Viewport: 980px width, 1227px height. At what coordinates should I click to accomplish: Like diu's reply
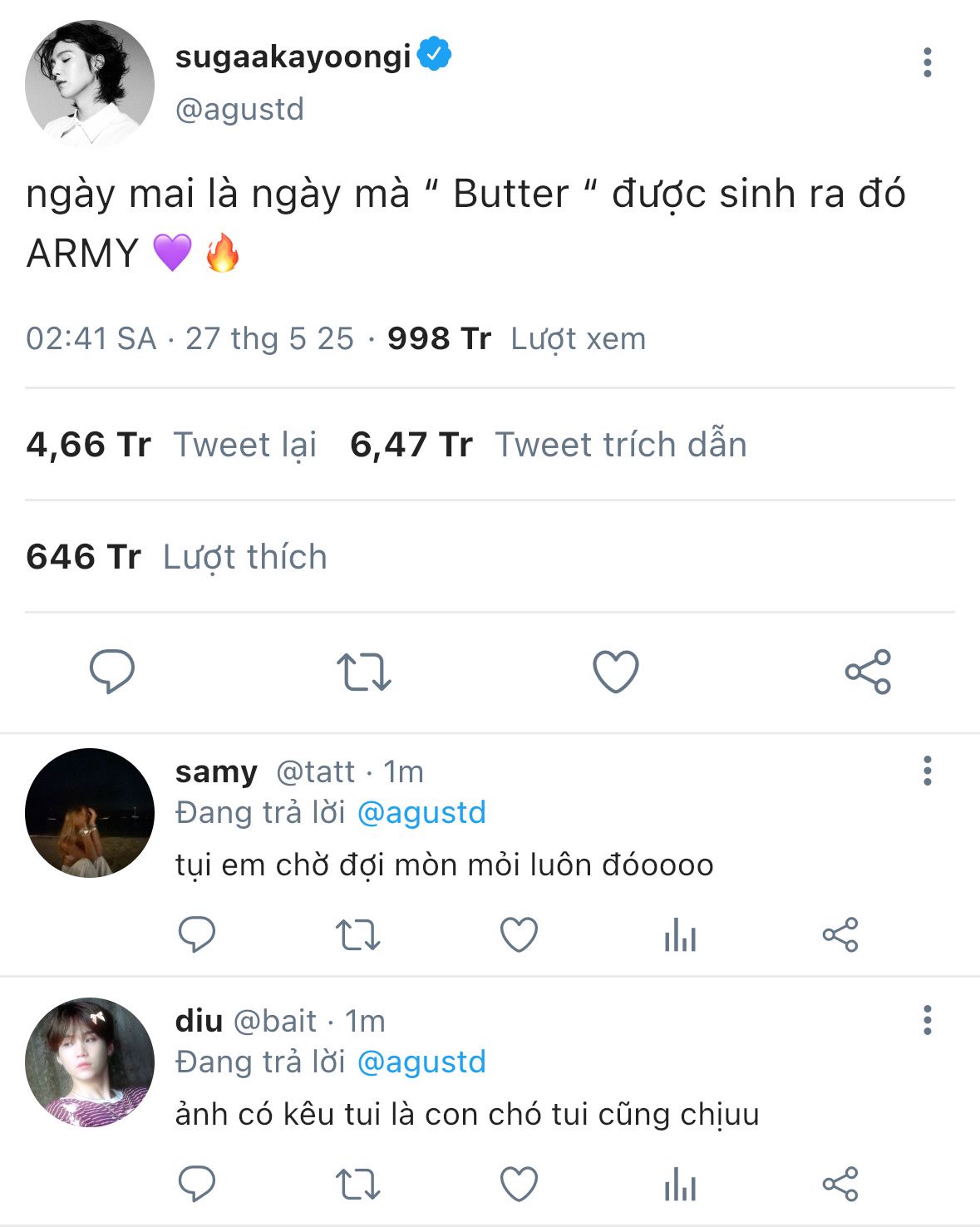click(519, 1184)
